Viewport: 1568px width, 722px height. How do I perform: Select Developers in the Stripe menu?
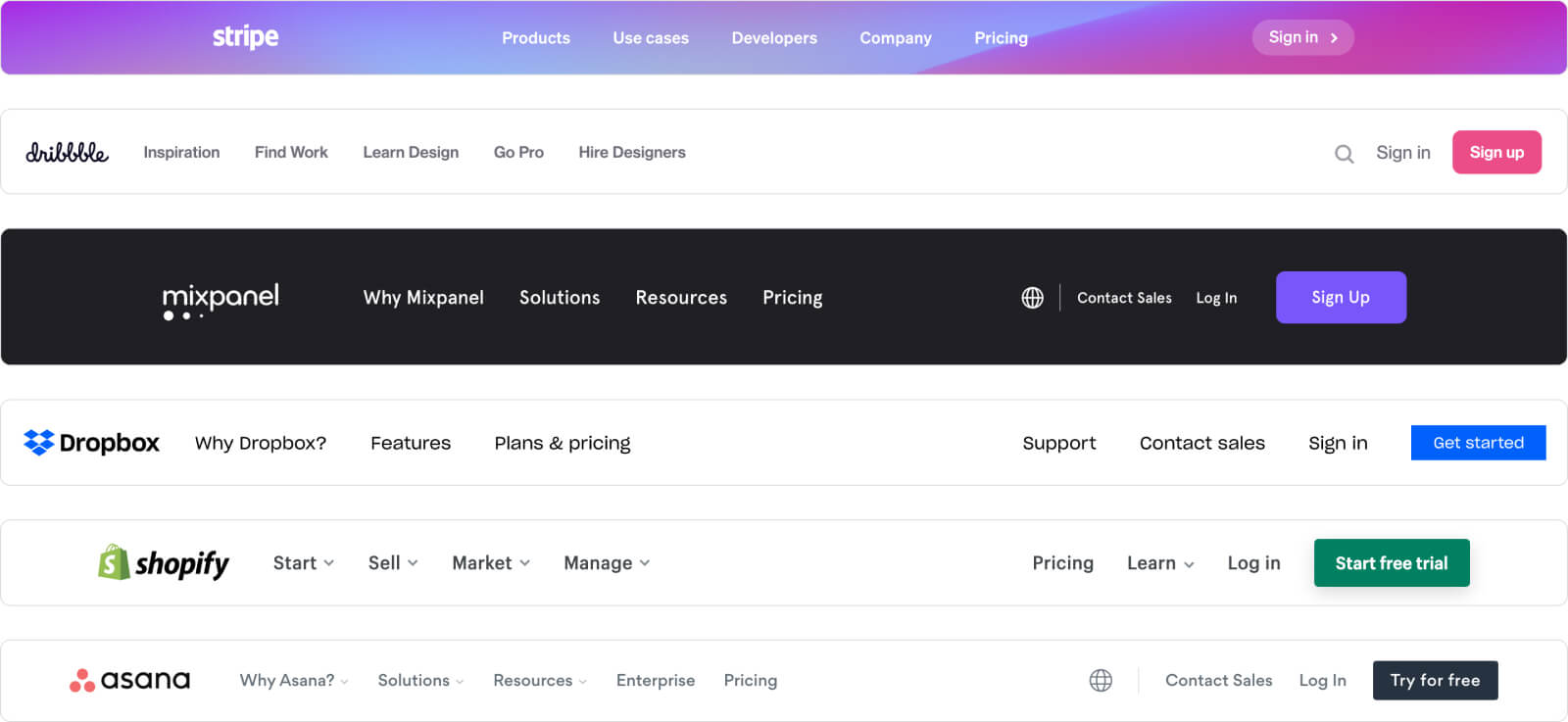coord(773,38)
